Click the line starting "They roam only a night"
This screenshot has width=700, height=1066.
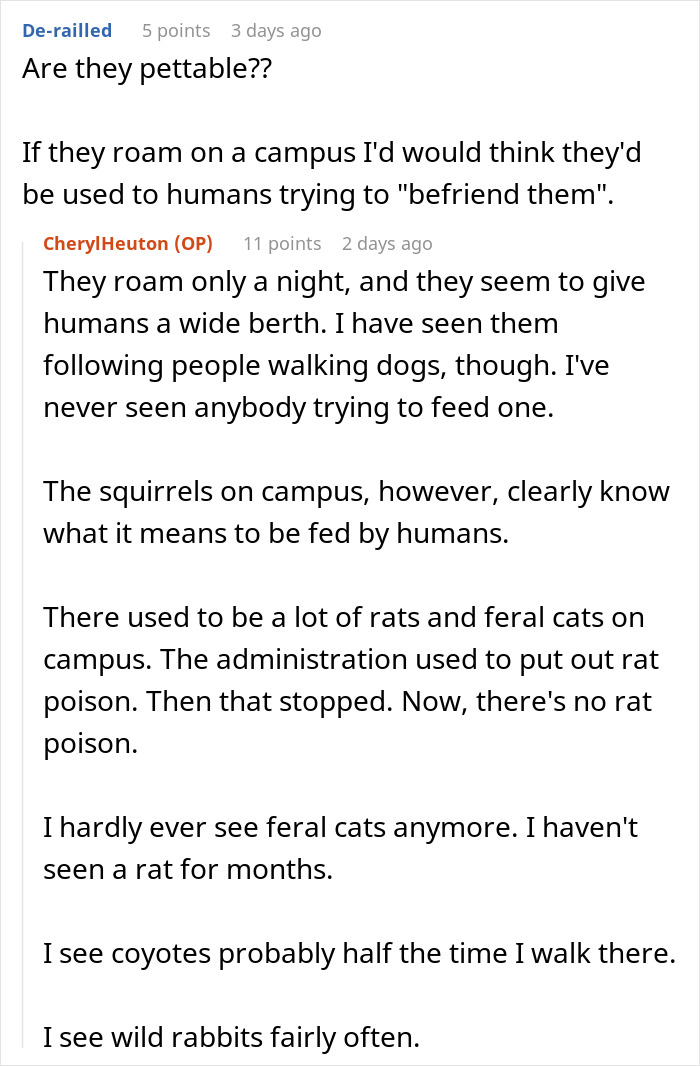(x=344, y=282)
